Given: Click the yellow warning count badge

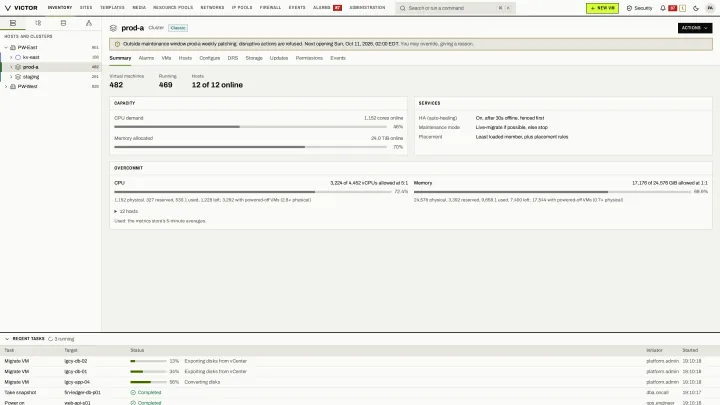Looking at the screenshot, I should [682, 8].
